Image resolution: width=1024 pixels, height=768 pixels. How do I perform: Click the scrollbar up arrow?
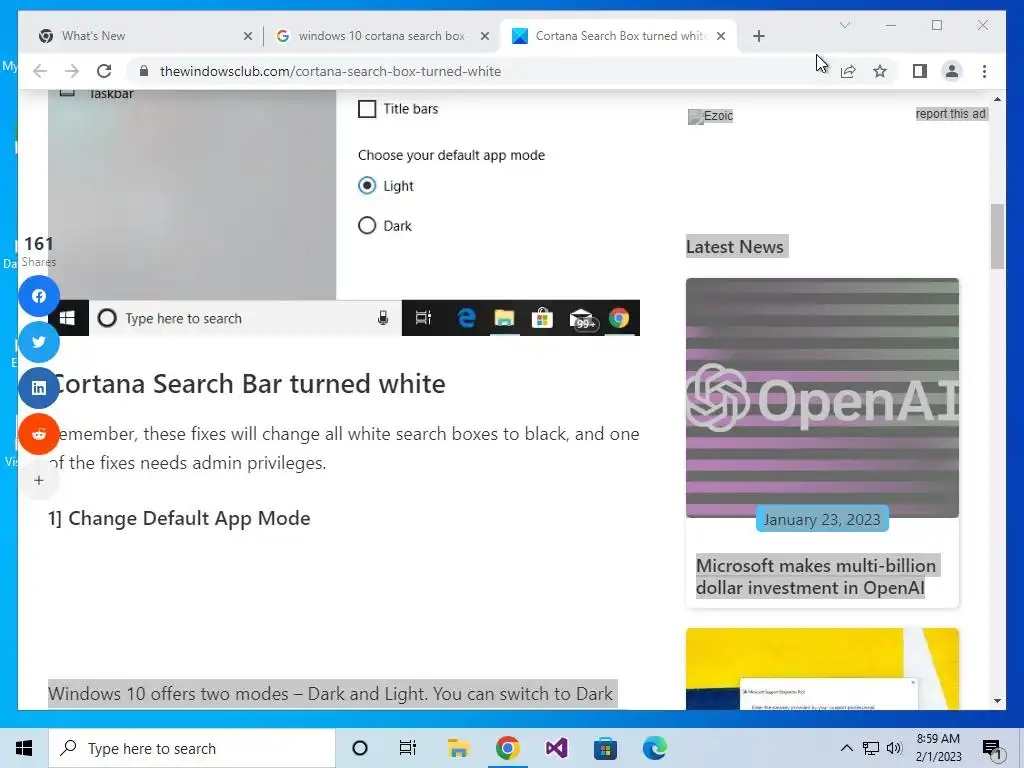coord(997,99)
